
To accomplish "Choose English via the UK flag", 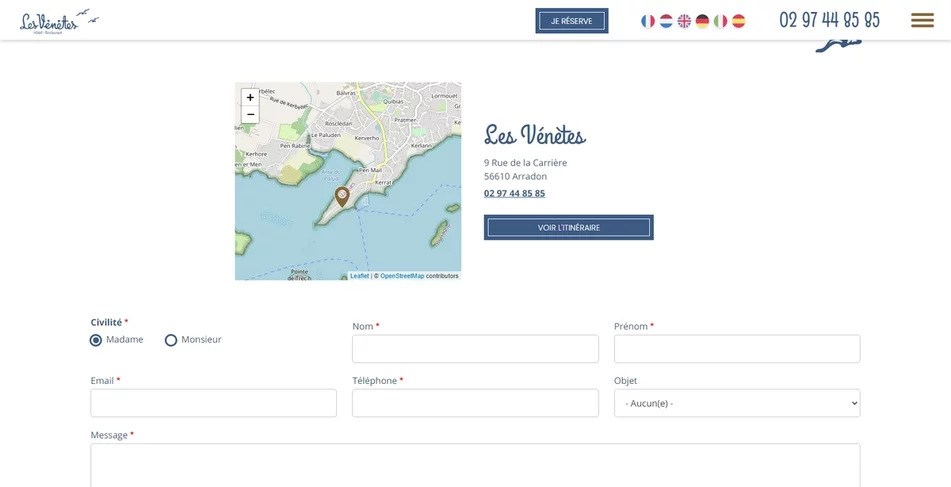I will (684, 21).
